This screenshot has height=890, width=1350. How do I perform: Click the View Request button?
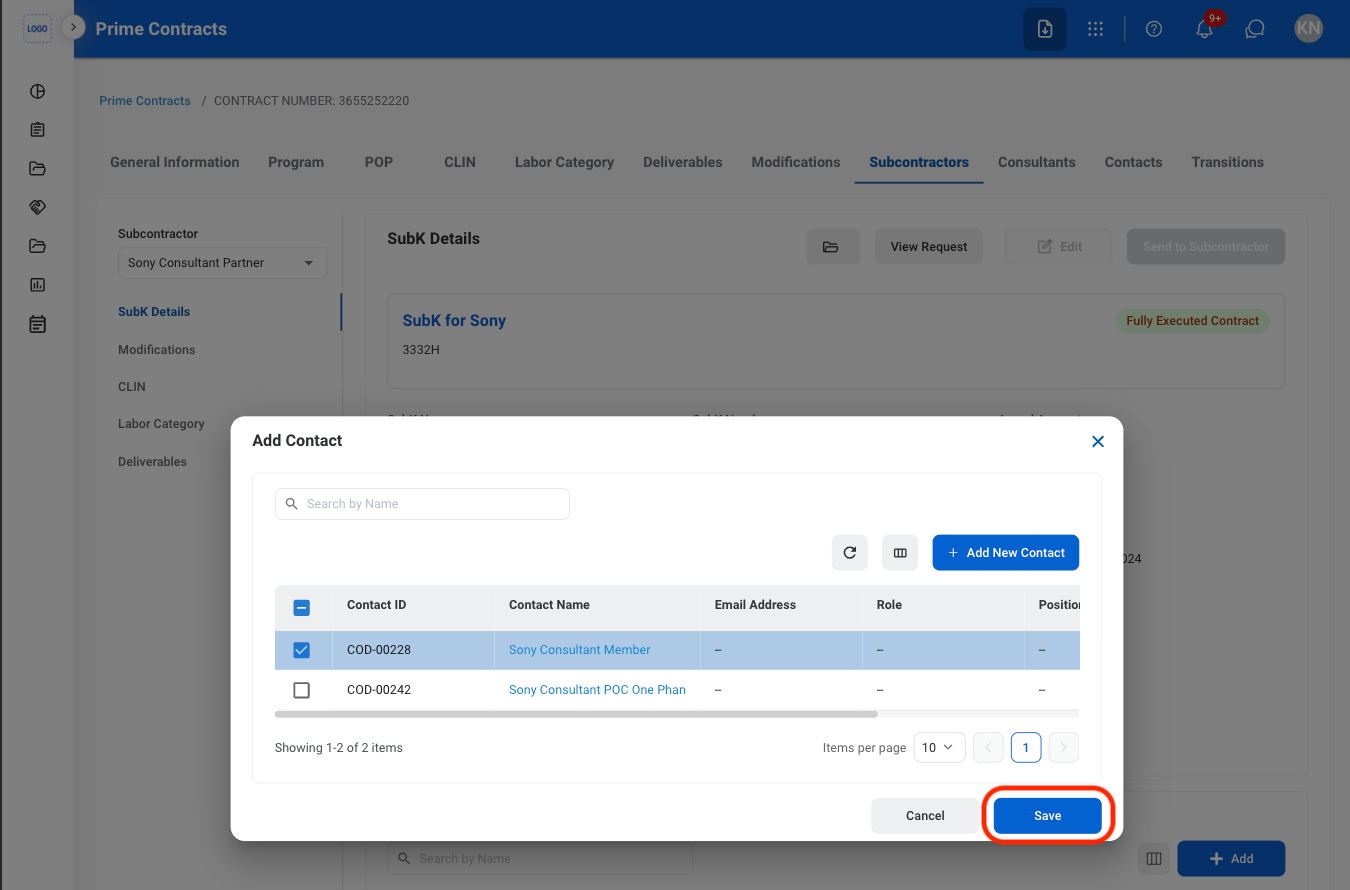pos(929,247)
